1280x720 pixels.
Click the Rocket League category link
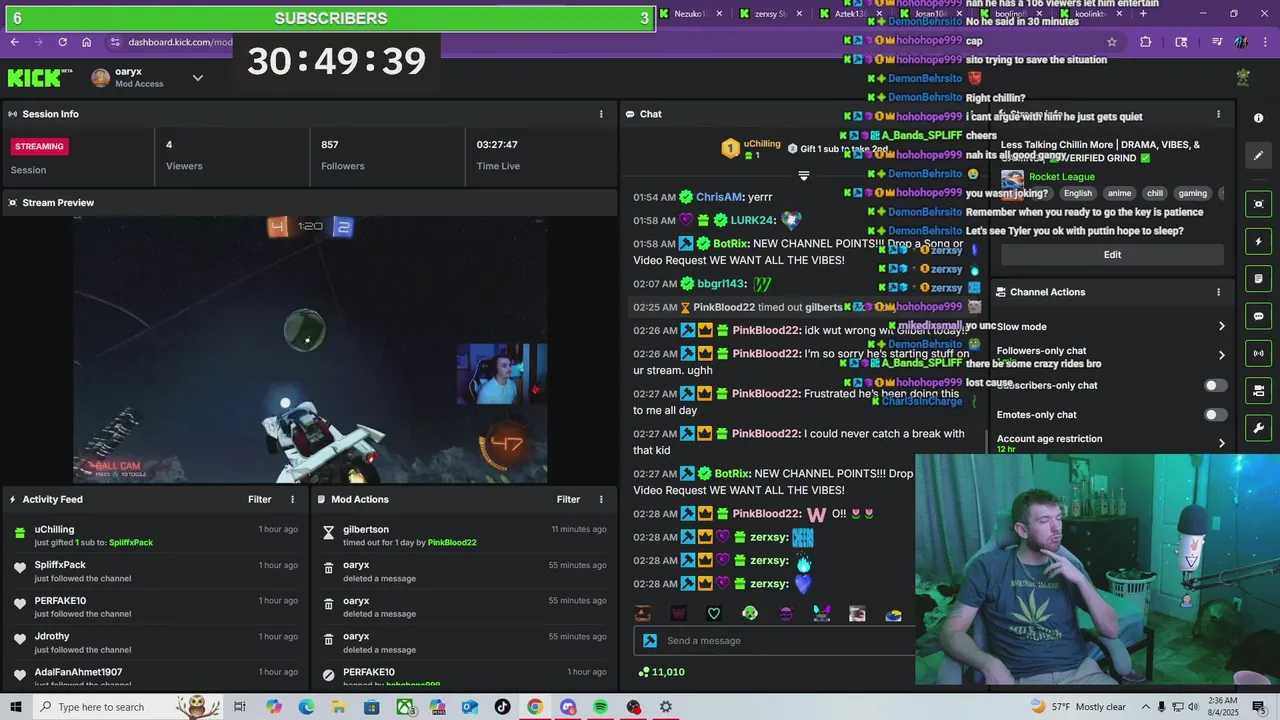(x=1062, y=177)
